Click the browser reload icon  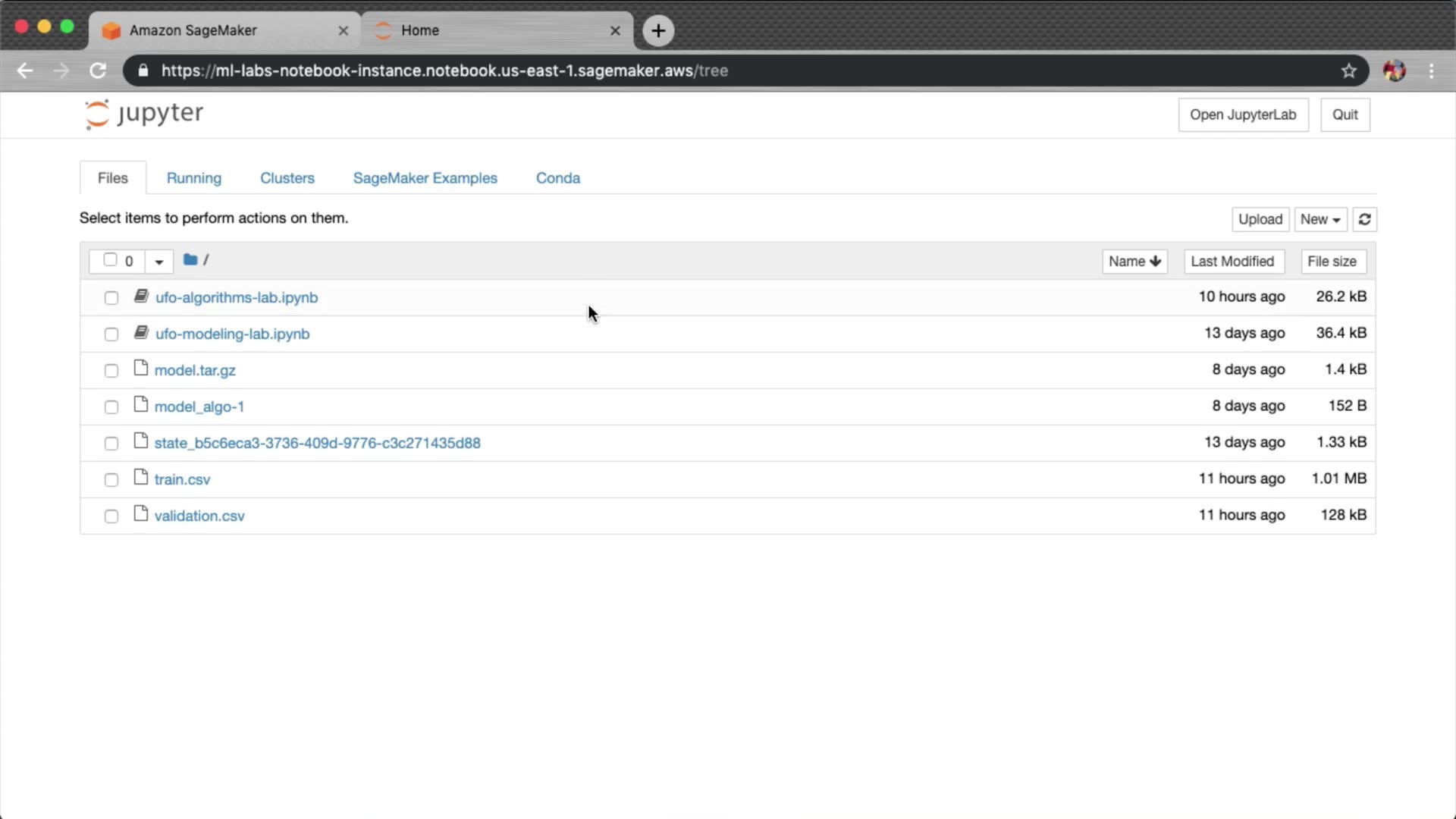point(98,71)
